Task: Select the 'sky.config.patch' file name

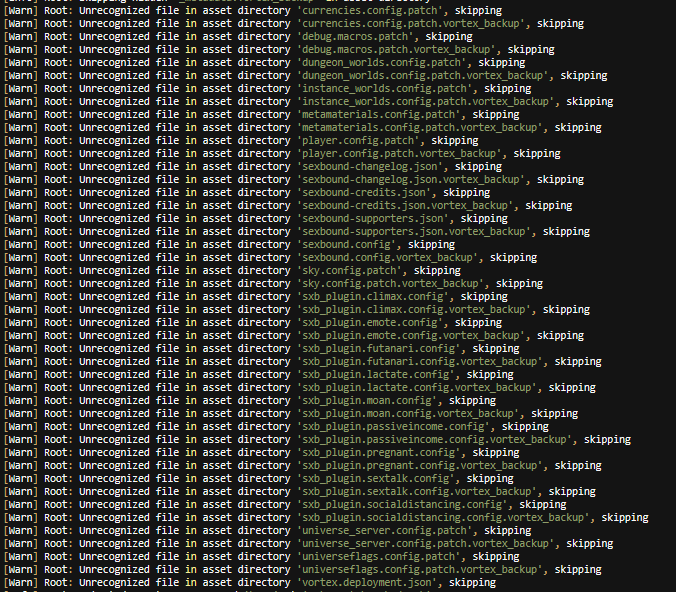Action: [x=349, y=270]
